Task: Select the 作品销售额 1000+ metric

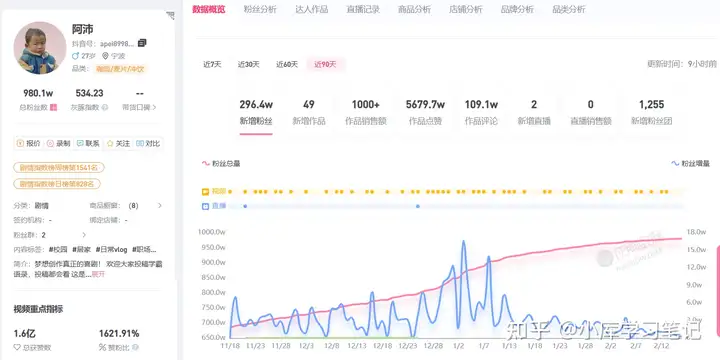Action: click(366, 113)
